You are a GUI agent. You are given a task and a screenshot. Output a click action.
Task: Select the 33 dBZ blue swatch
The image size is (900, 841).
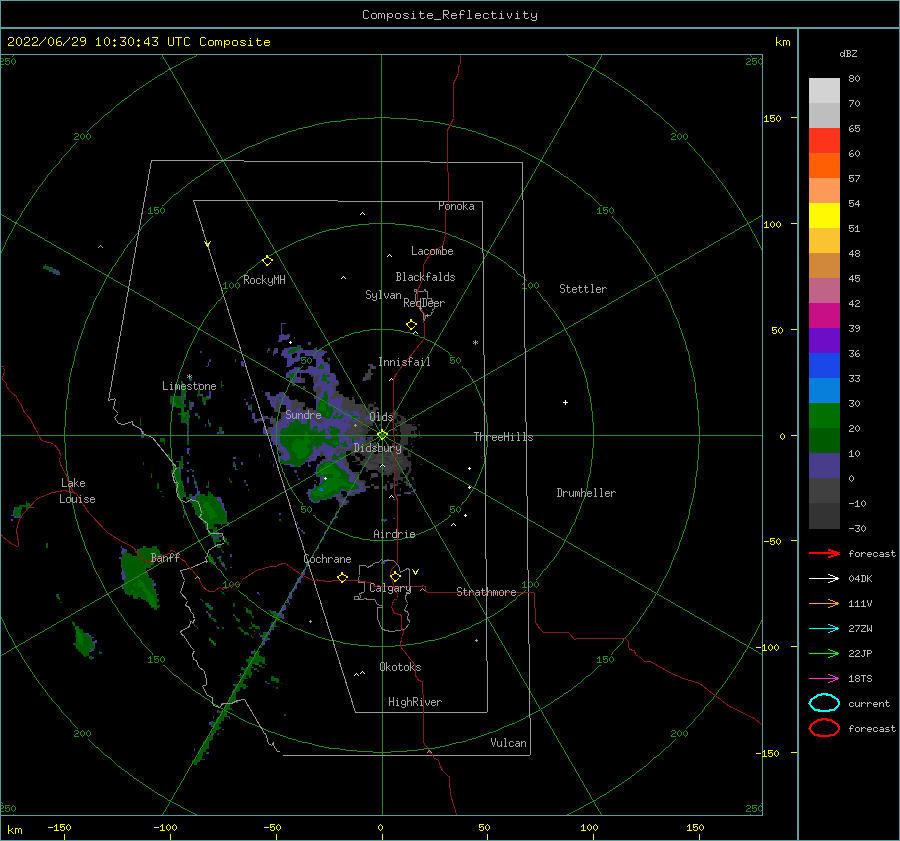click(x=824, y=390)
